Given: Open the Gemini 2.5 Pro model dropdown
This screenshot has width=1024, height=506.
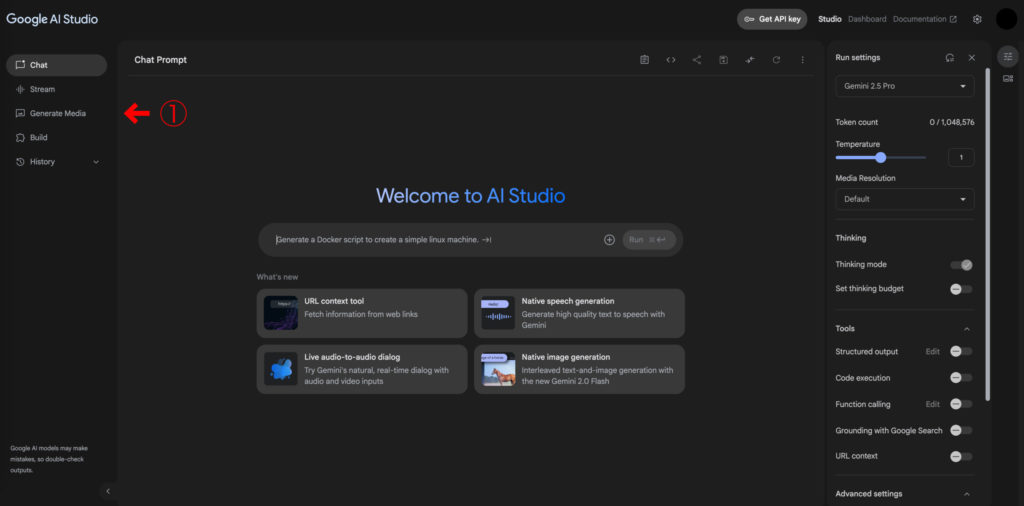Looking at the screenshot, I should (x=904, y=86).
